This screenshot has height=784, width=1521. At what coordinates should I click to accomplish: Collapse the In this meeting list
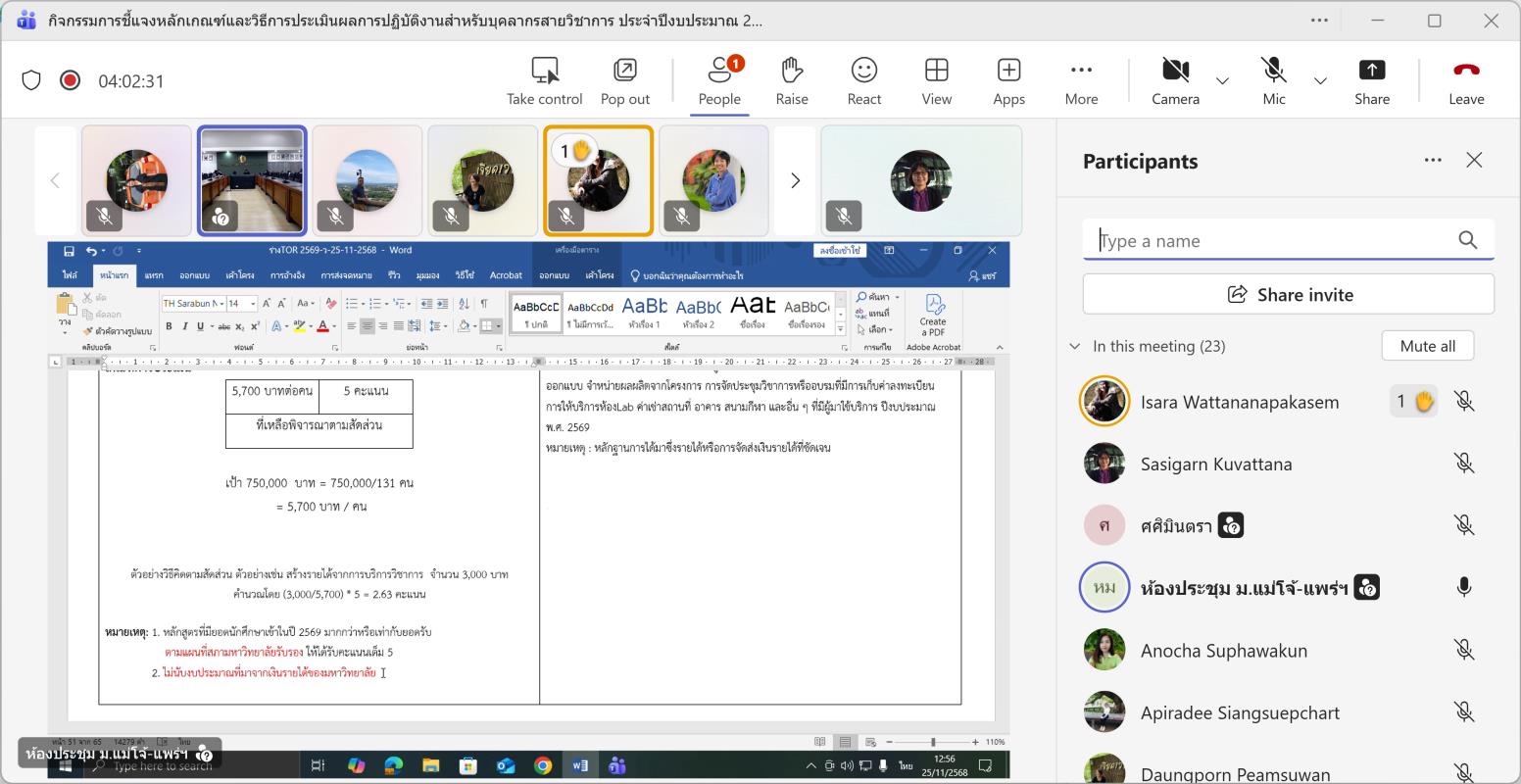[x=1075, y=346]
